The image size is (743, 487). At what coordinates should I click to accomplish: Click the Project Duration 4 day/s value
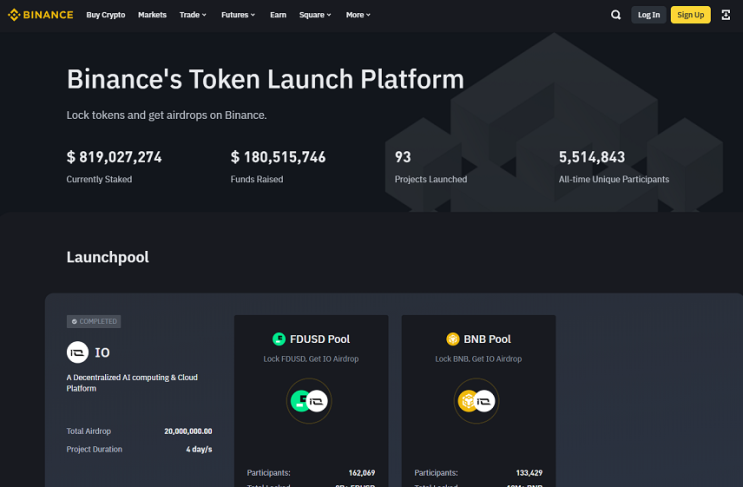(x=199, y=449)
